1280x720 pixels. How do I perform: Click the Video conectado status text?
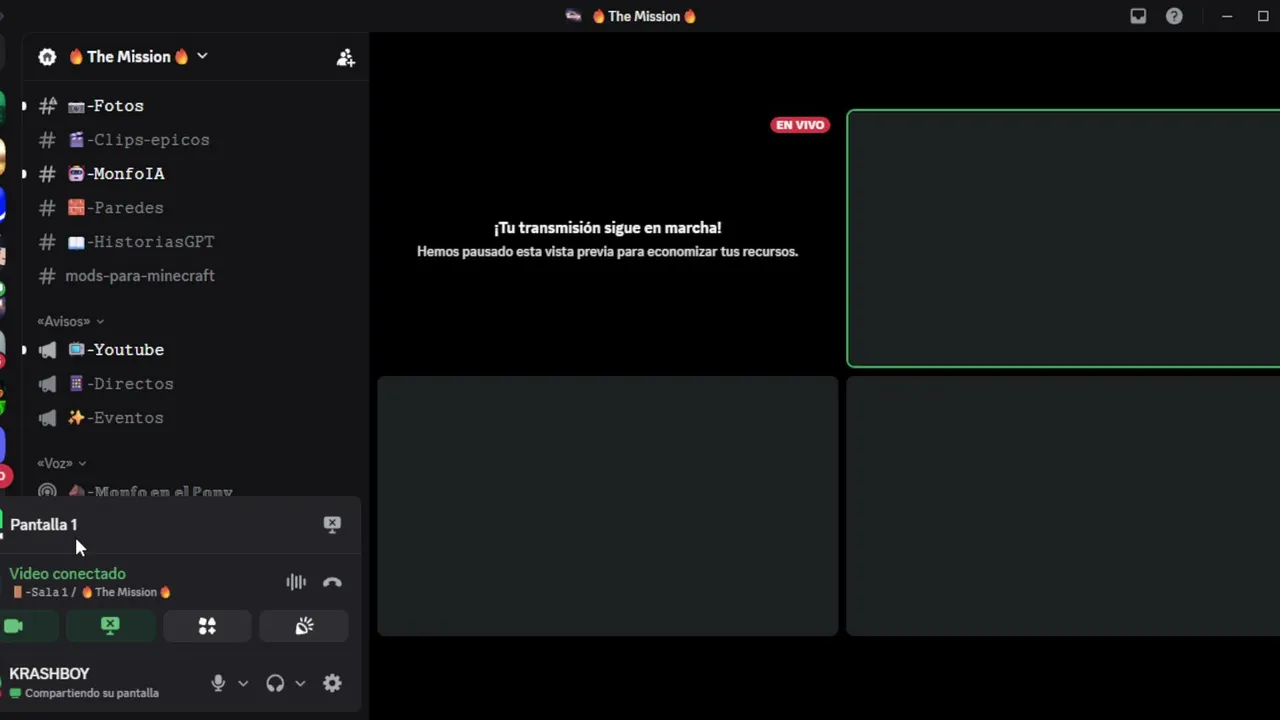click(x=68, y=574)
